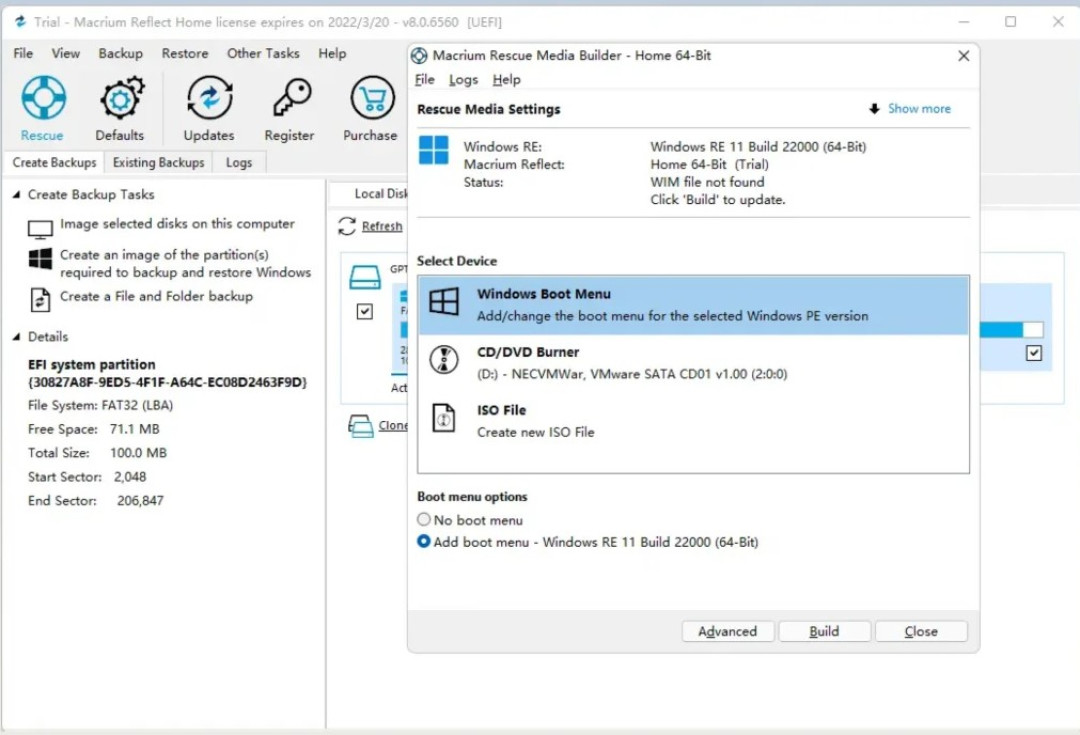Switch to the Existing Backups tab

tap(158, 163)
